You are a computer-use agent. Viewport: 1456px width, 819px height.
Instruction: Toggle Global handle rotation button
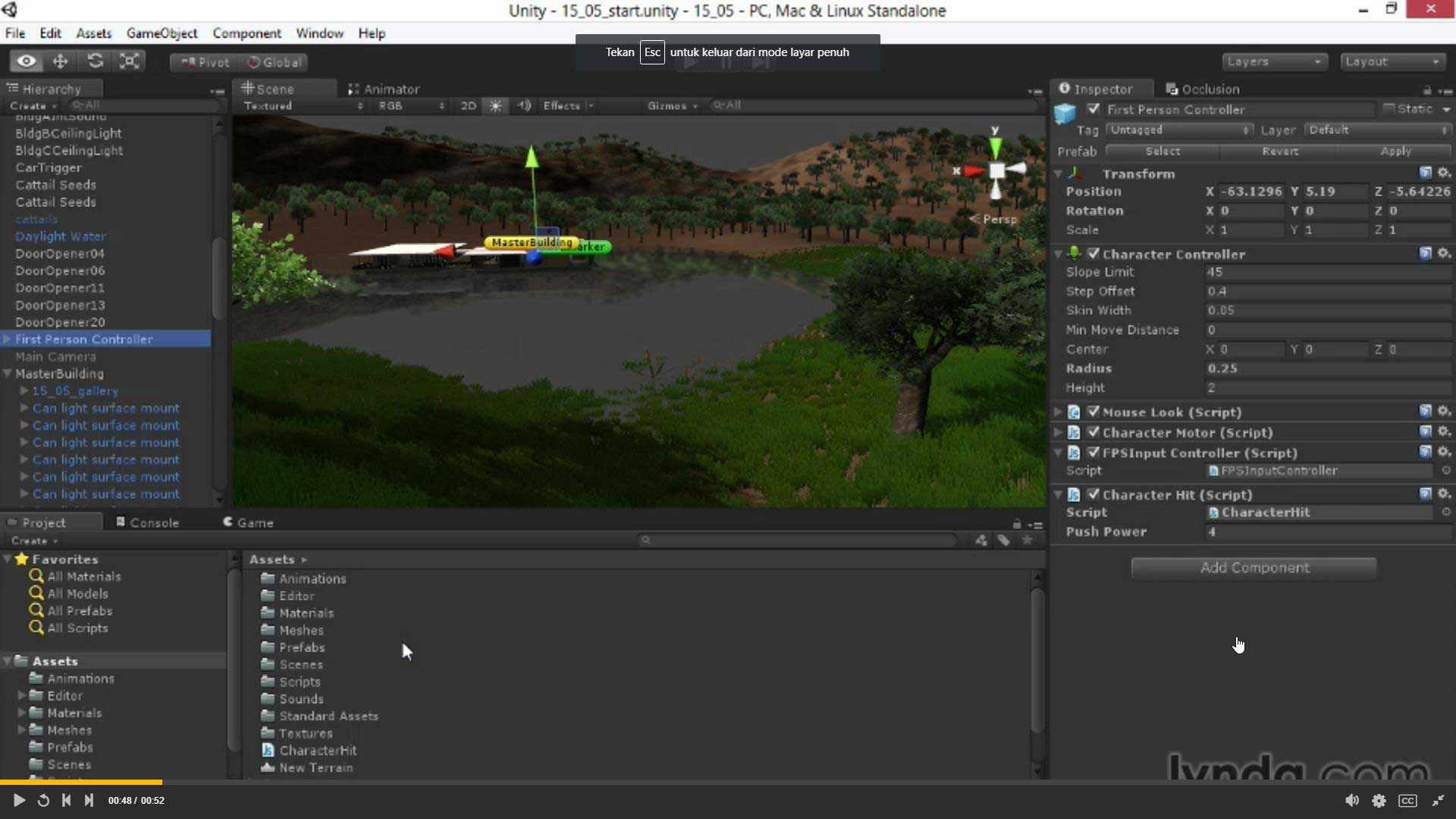click(275, 62)
